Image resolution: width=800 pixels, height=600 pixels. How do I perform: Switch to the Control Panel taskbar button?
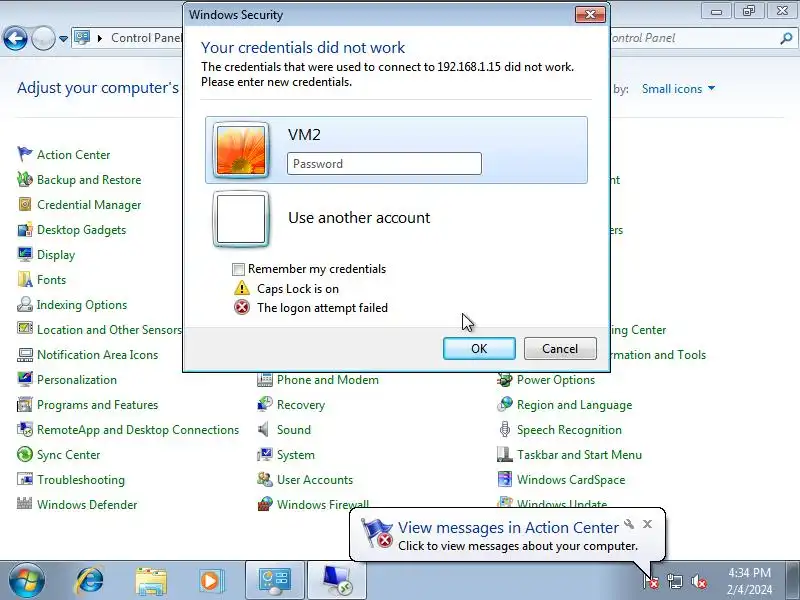(275, 581)
